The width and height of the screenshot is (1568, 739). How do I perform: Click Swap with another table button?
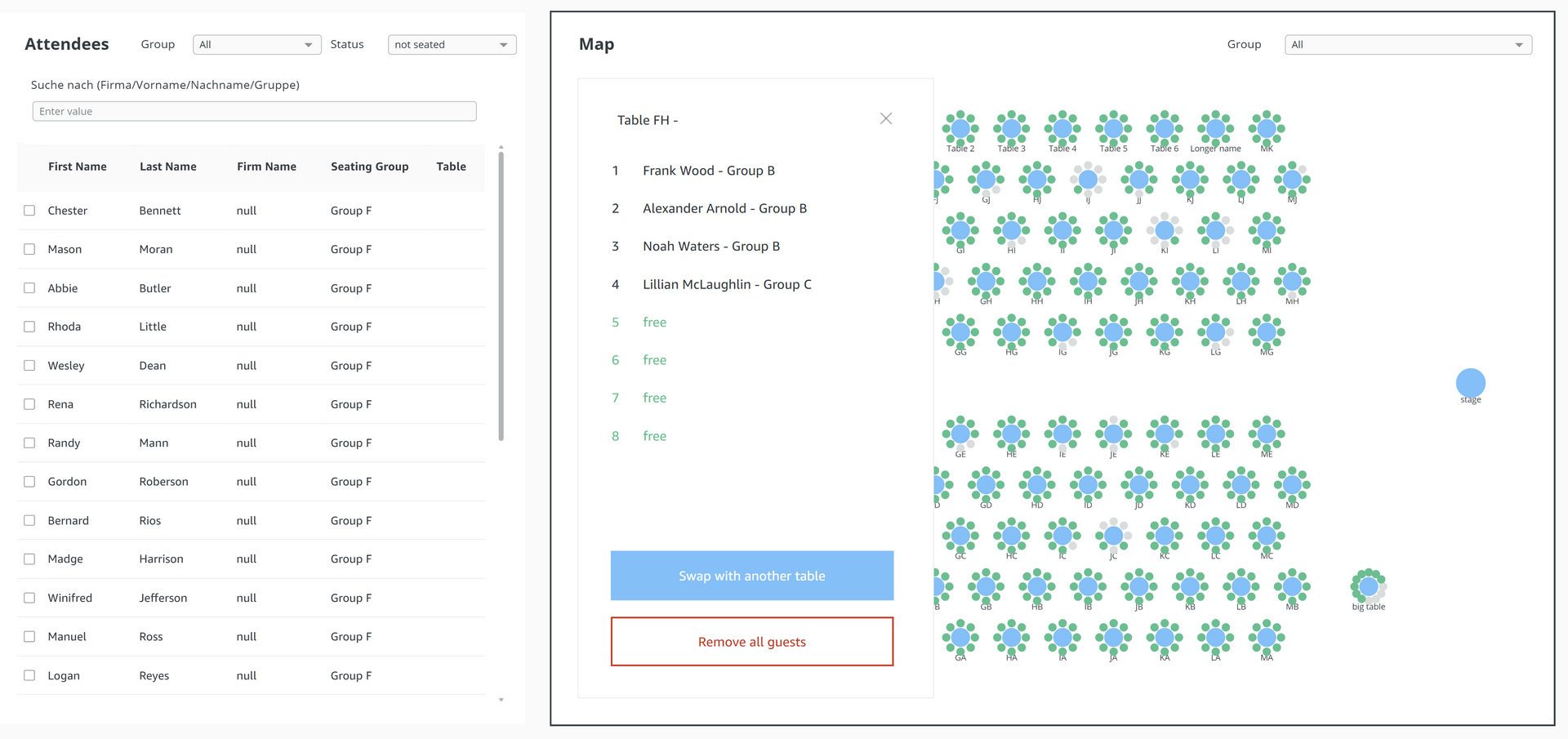[x=752, y=576]
